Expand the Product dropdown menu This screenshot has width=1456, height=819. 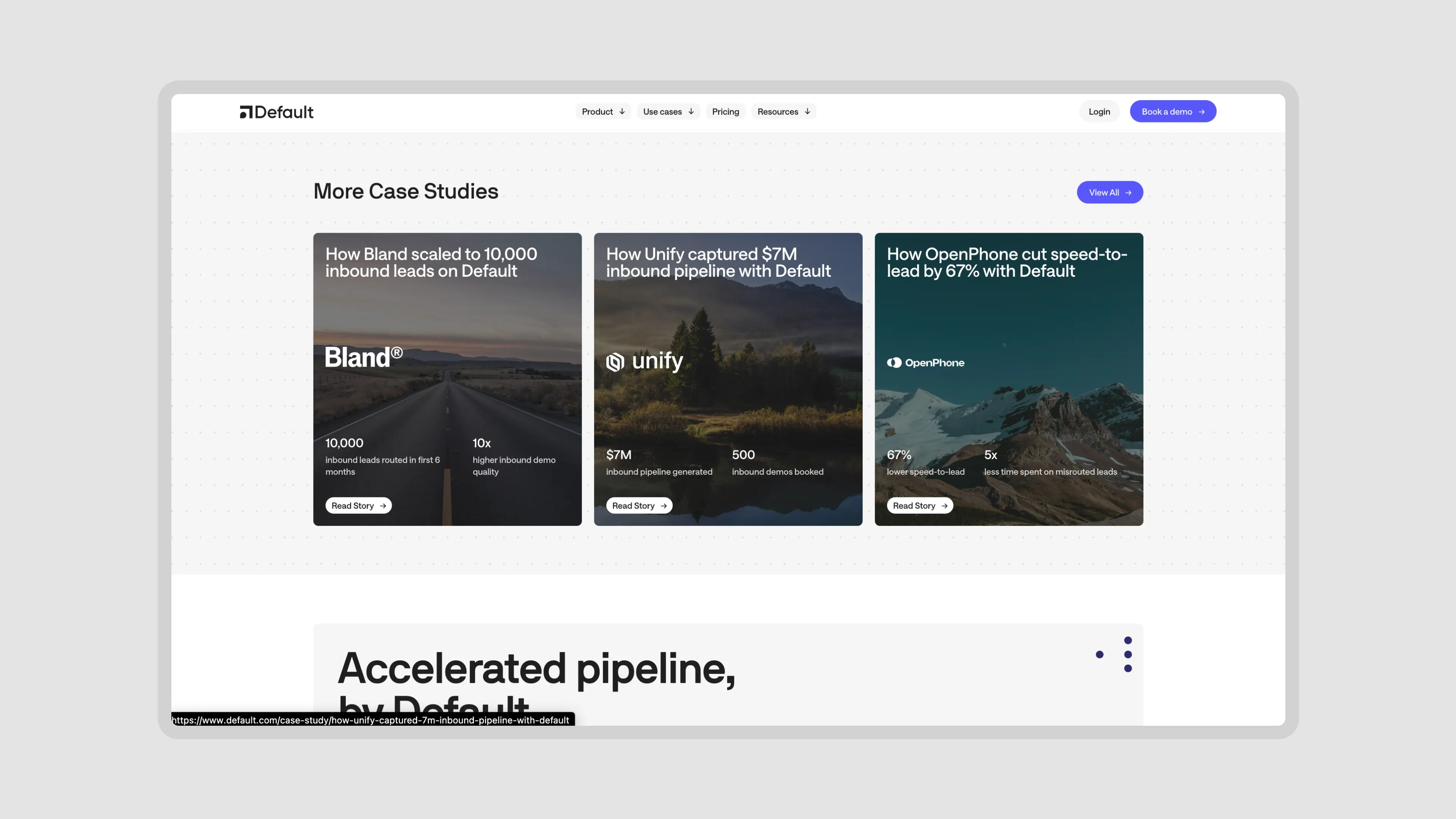(602, 112)
